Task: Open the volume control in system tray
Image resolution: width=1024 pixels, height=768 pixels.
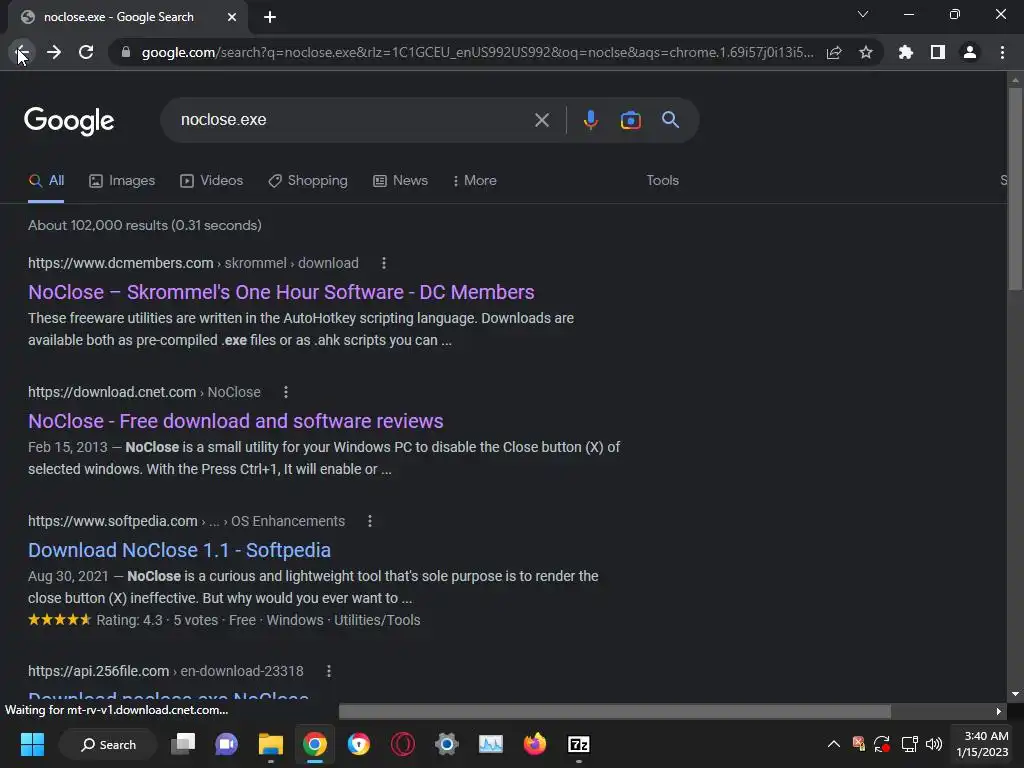Action: coord(934,744)
